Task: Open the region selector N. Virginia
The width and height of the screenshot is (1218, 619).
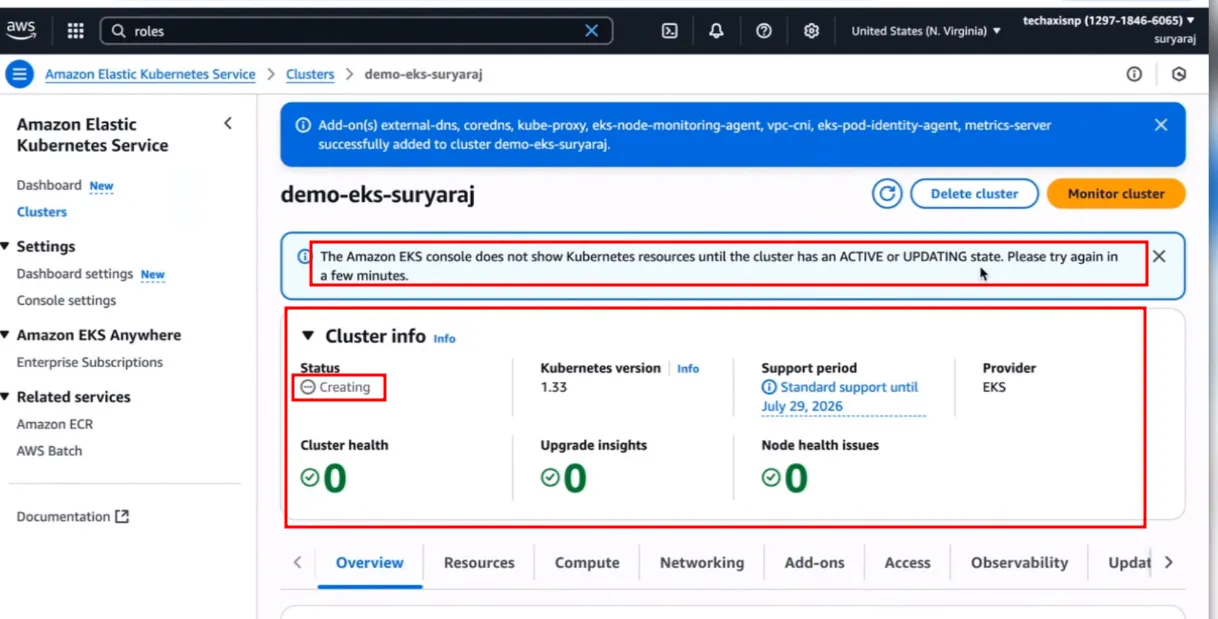Action: [926, 31]
